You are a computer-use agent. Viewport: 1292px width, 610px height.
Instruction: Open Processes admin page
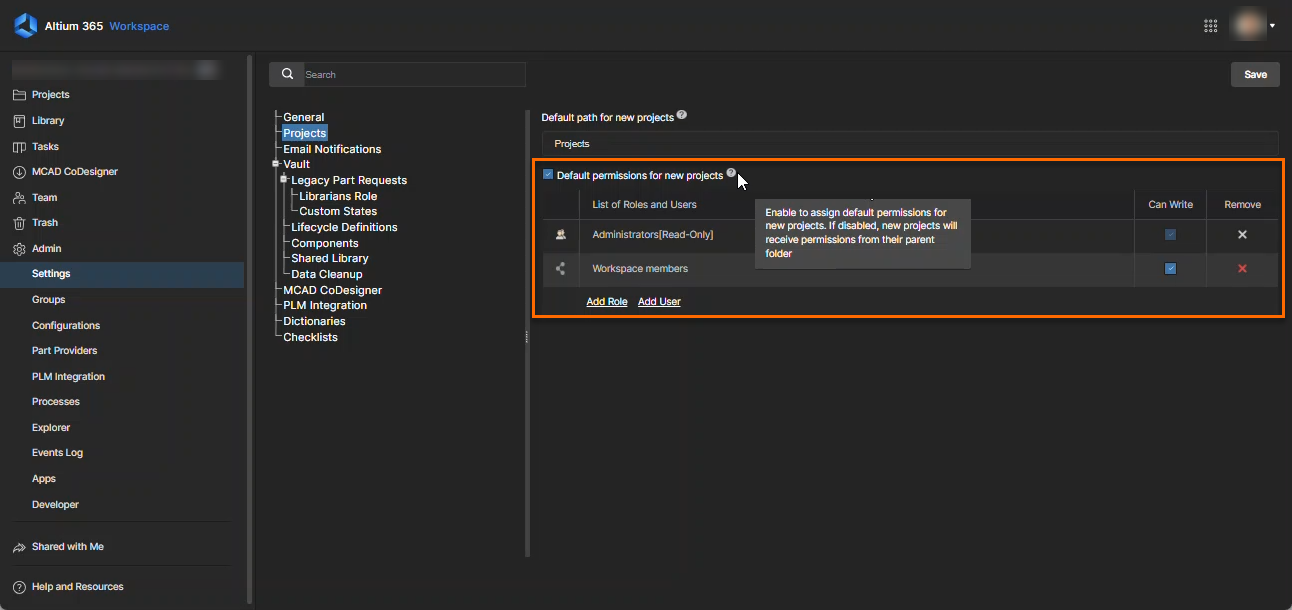click(55, 402)
